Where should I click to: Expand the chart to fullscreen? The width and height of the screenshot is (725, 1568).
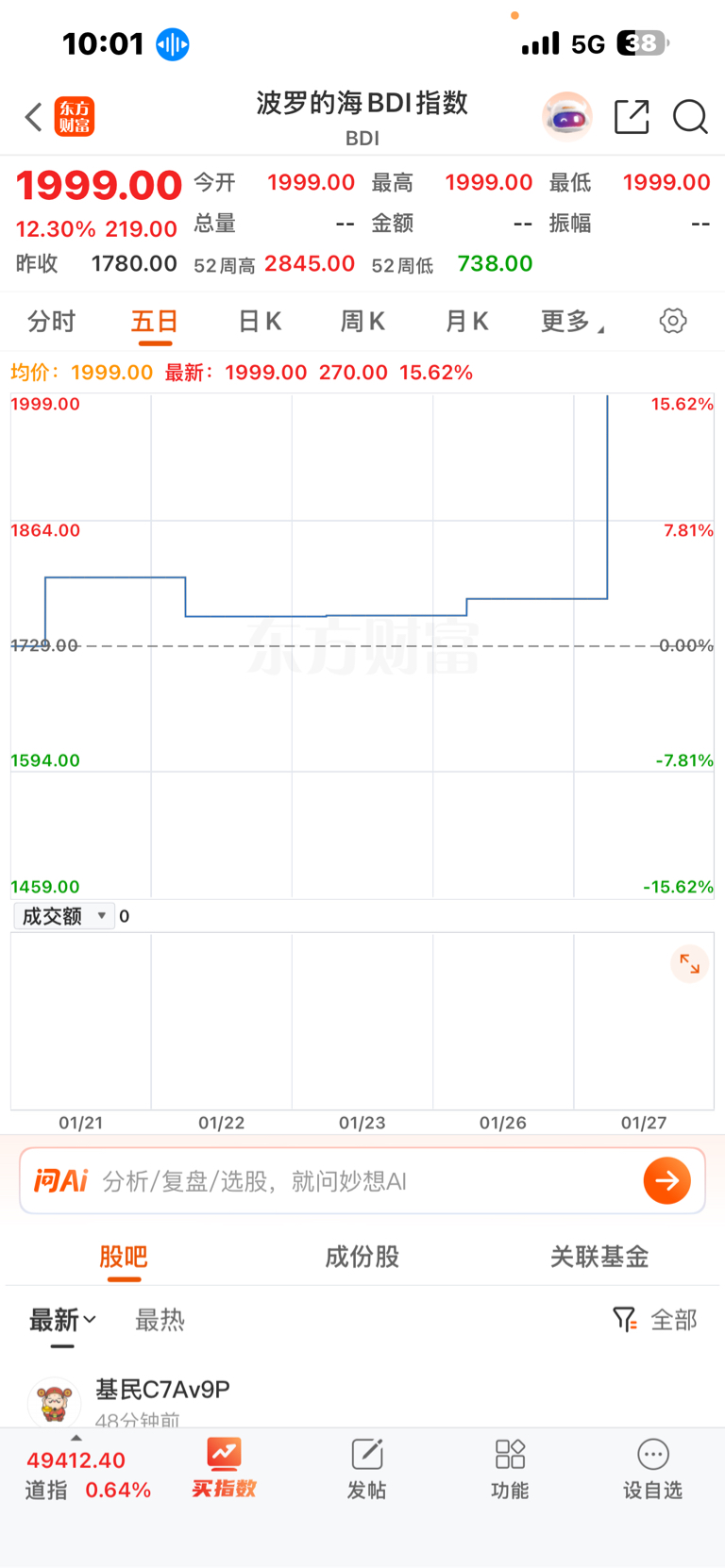[x=690, y=963]
